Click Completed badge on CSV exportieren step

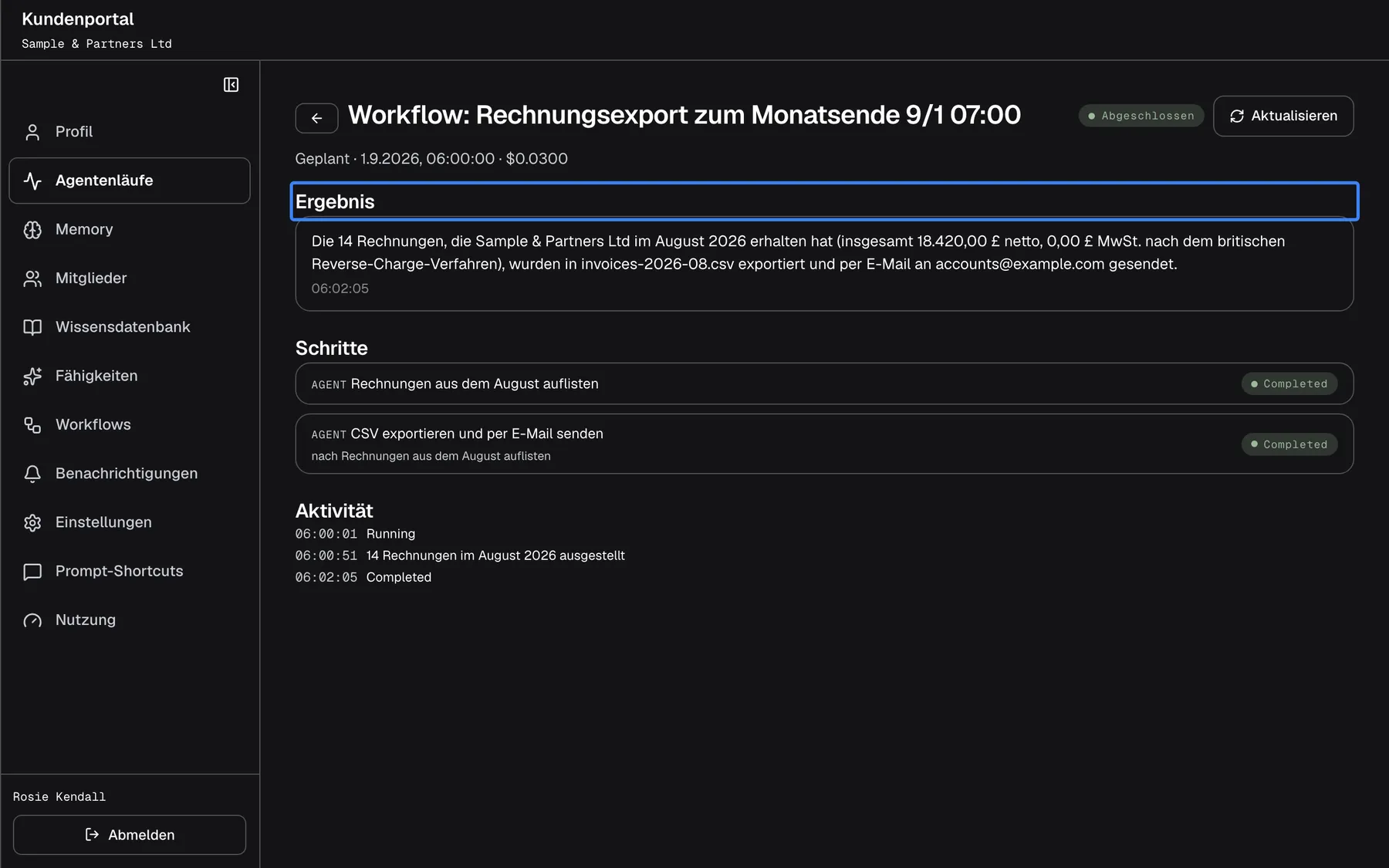click(1289, 444)
